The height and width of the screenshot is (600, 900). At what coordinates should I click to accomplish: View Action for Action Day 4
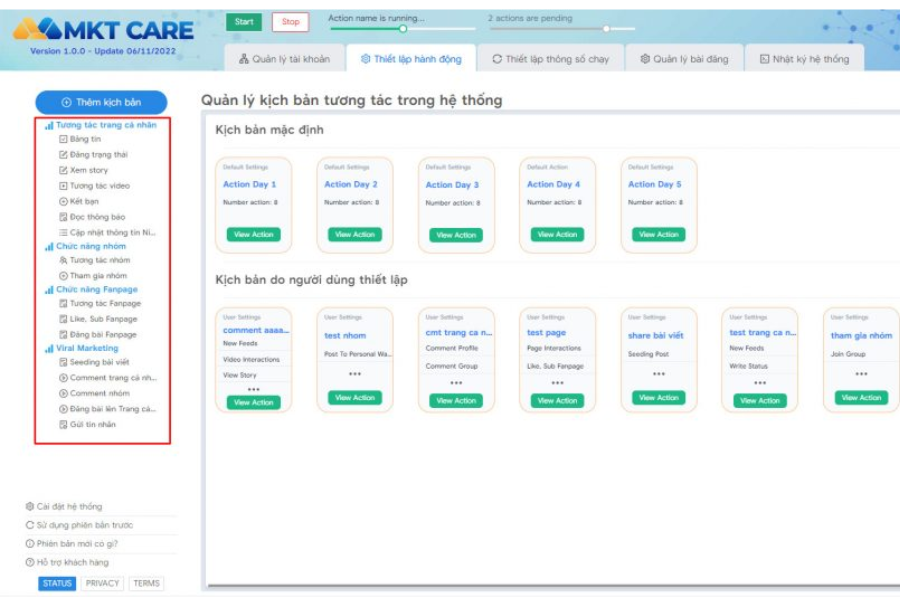557,234
